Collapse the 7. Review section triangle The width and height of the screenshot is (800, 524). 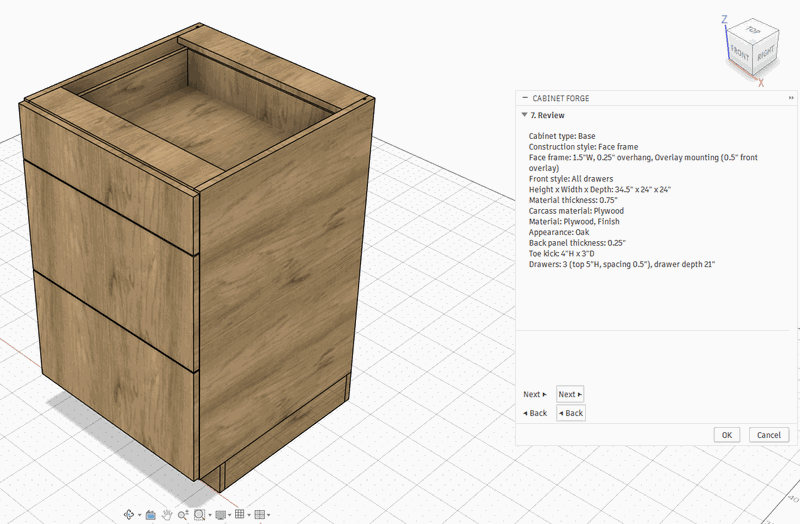524,115
